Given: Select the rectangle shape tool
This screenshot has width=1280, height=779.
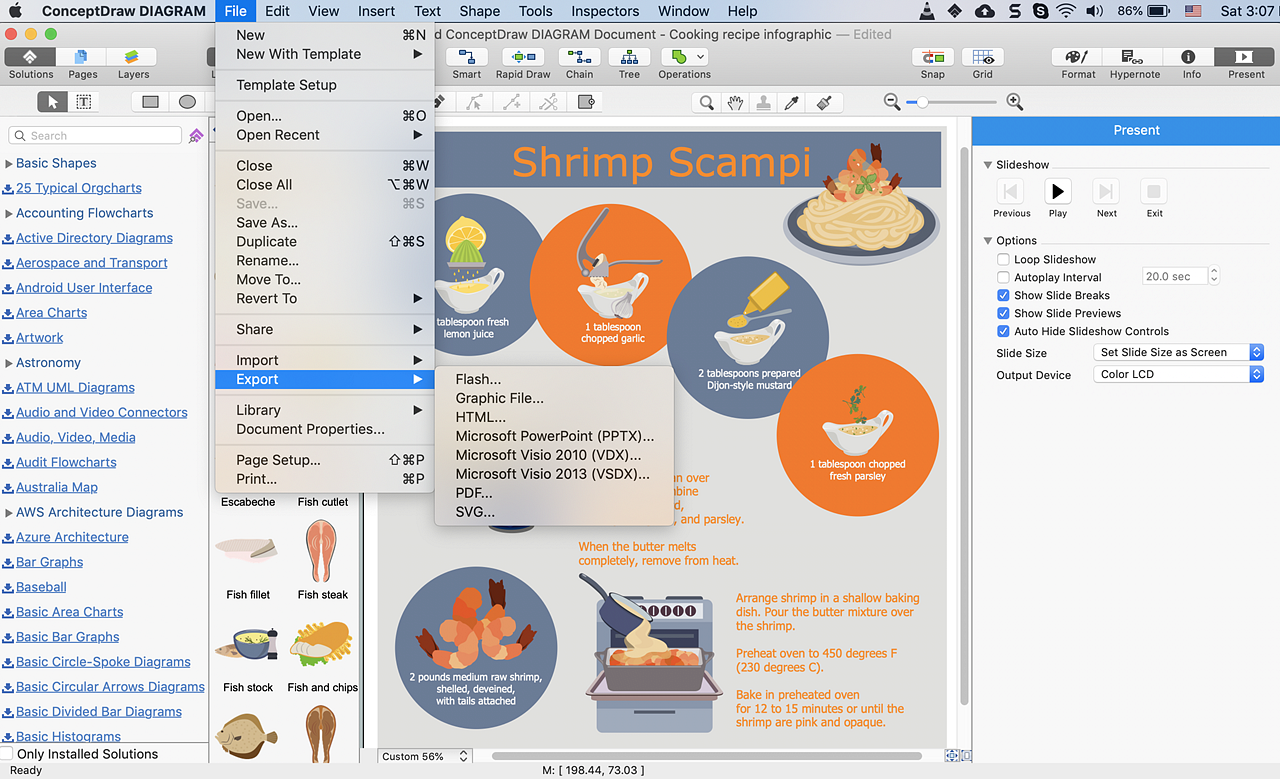Looking at the screenshot, I should 150,102.
